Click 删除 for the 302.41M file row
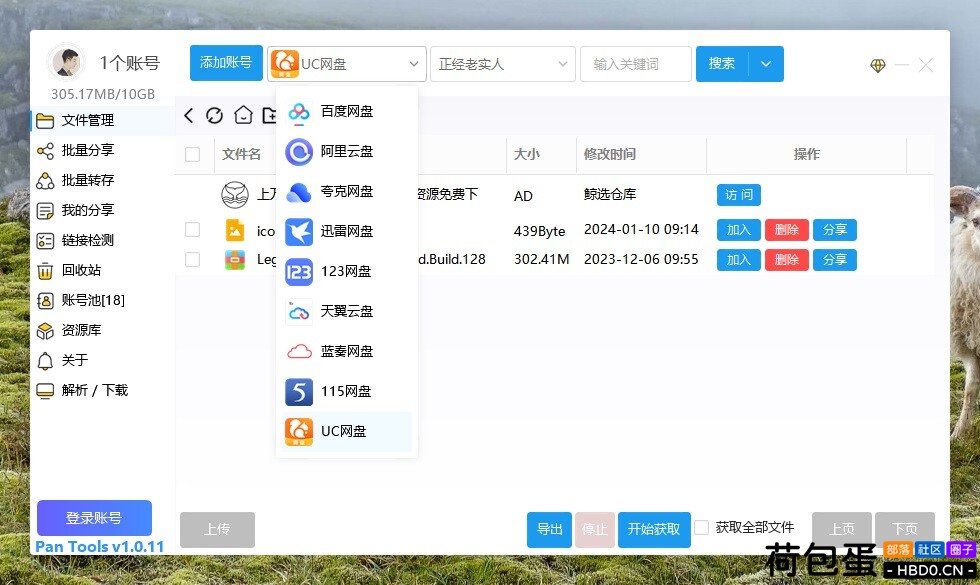Viewport: 980px width, 585px height. pyautogui.click(x=787, y=260)
